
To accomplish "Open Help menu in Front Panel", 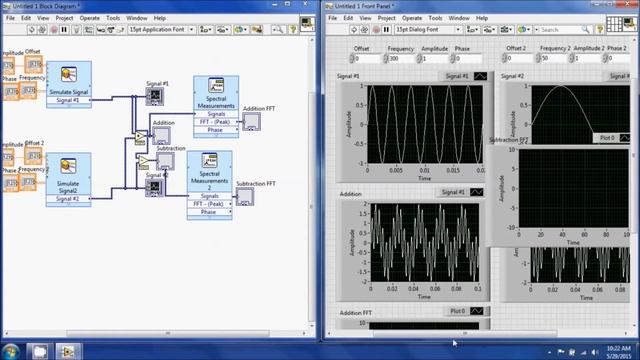I will click(482, 18).
